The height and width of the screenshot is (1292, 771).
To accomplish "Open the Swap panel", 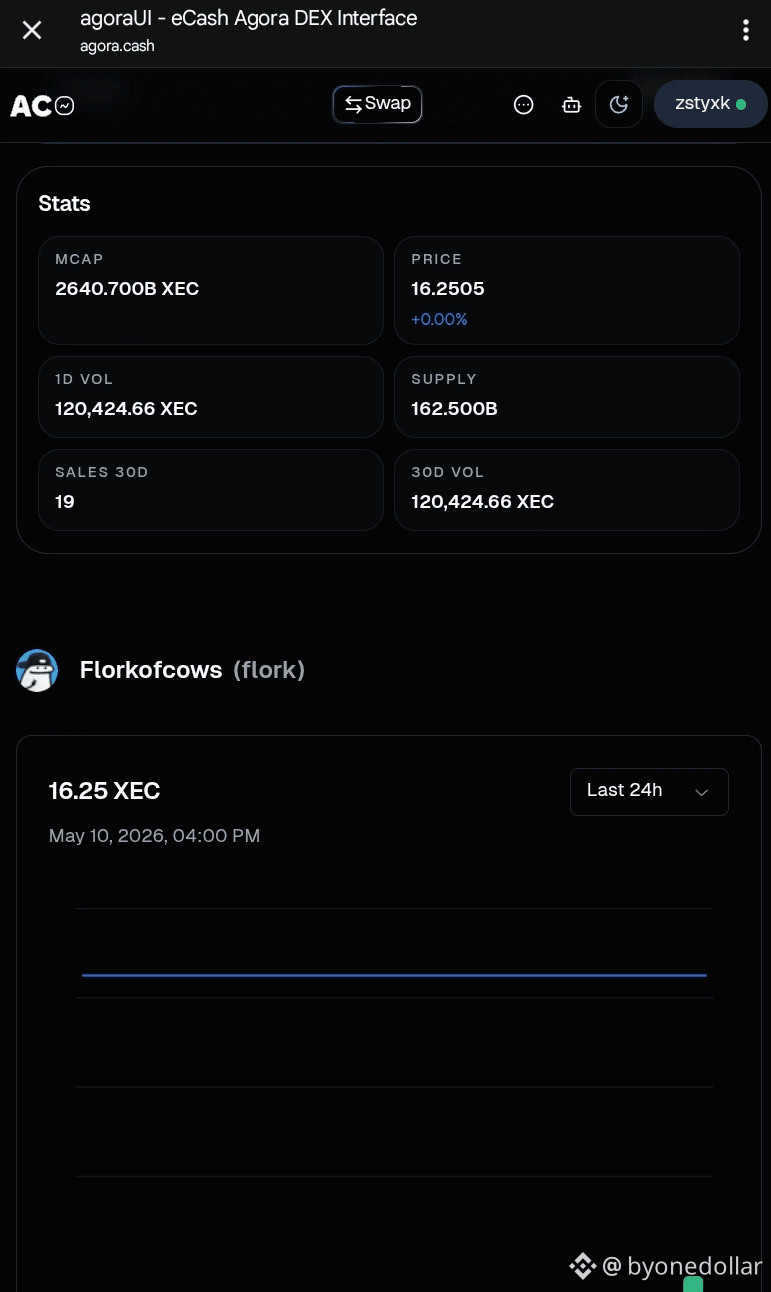I will [377, 104].
